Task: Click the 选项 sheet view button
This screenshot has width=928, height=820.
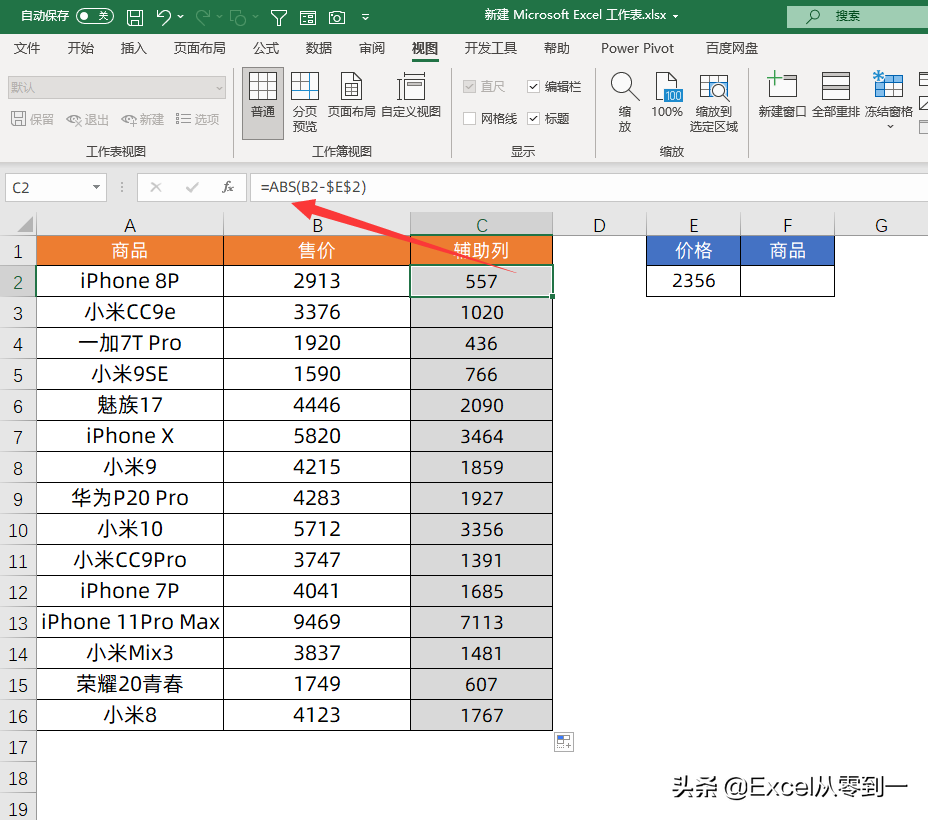Action: point(198,120)
